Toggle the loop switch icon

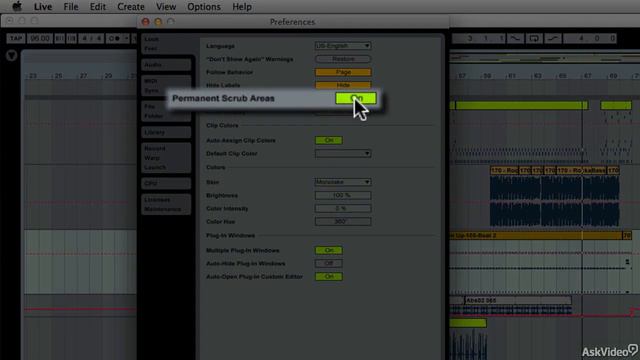[534, 38]
